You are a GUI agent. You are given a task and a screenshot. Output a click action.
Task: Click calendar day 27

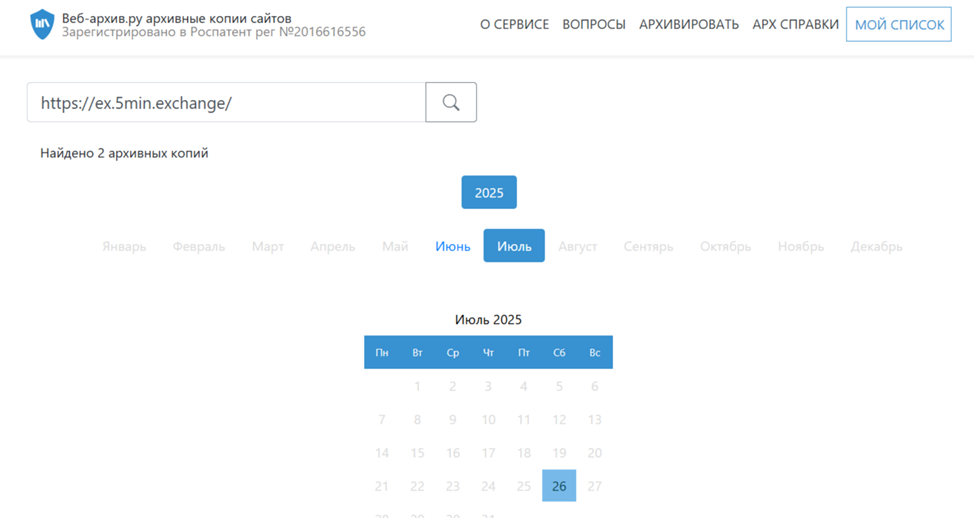pyautogui.click(x=594, y=486)
